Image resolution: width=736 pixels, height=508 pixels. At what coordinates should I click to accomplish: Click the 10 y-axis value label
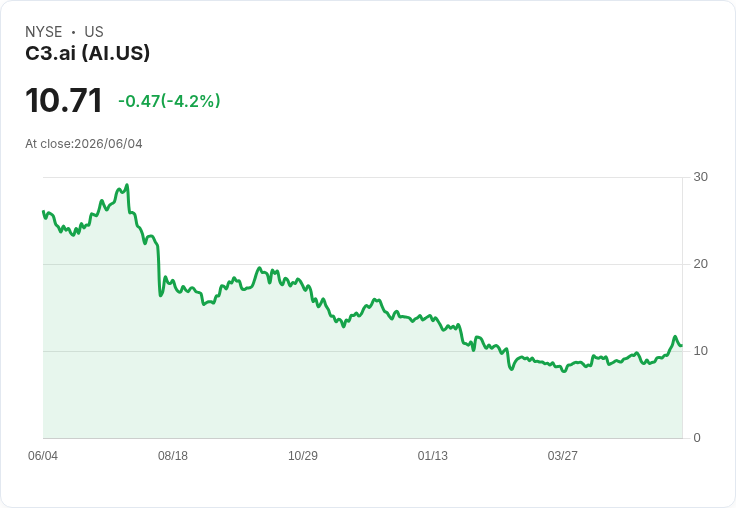pyautogui.click(x=700, y=351)
